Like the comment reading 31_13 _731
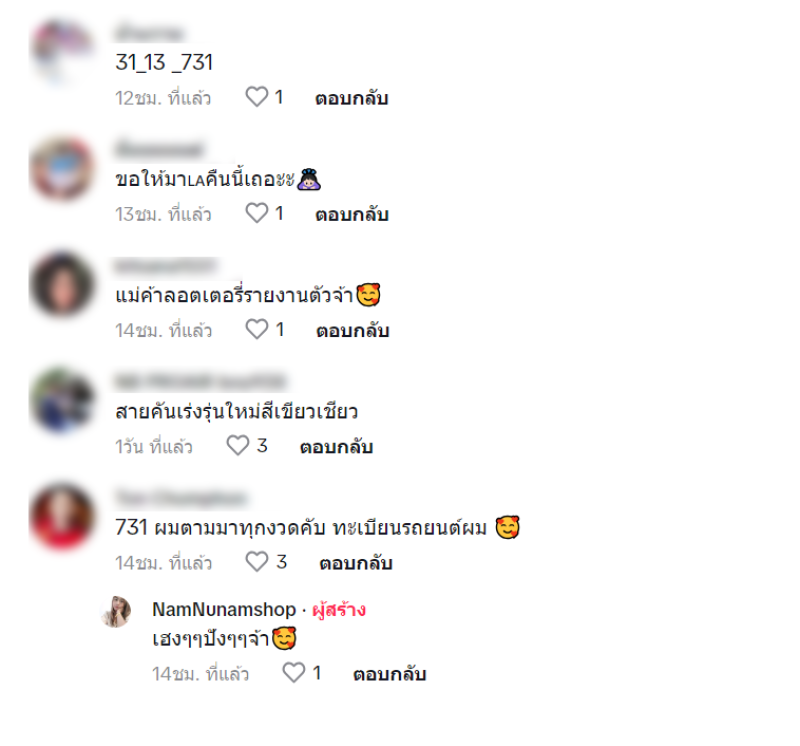Viewport: 800px width, 746px height. [x=257, y=97]
